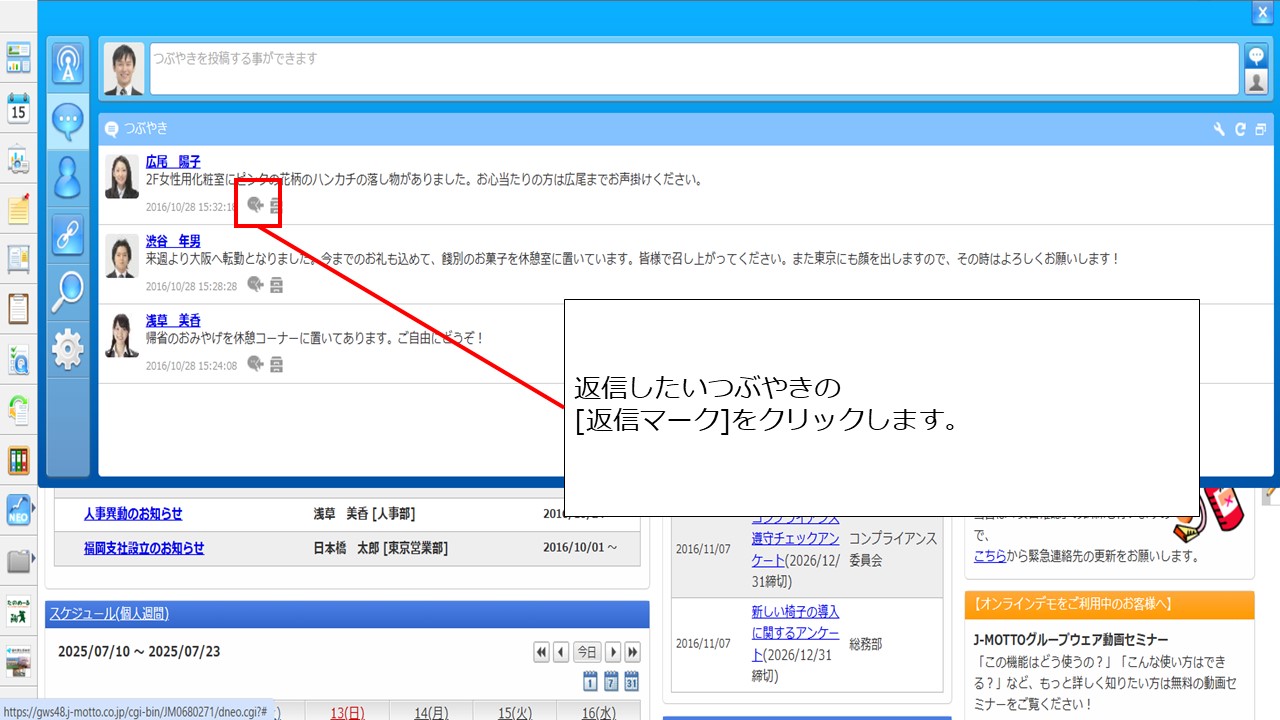
Task: Open 広尾 陽子's profile link
Action: tap(173, 161)
